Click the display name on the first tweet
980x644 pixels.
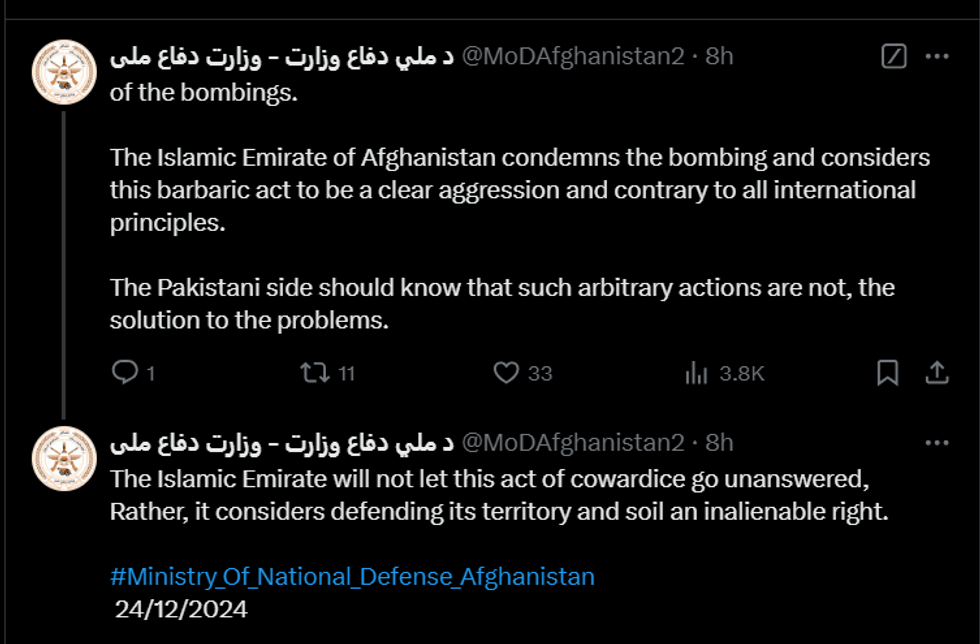coord(281,56)
